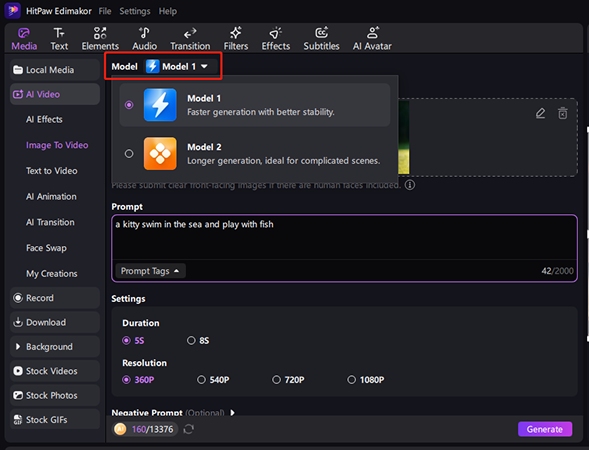This screenshot has height=450, width=589.
Task: Expand the Background section arrow
Action: coord(18,346)
